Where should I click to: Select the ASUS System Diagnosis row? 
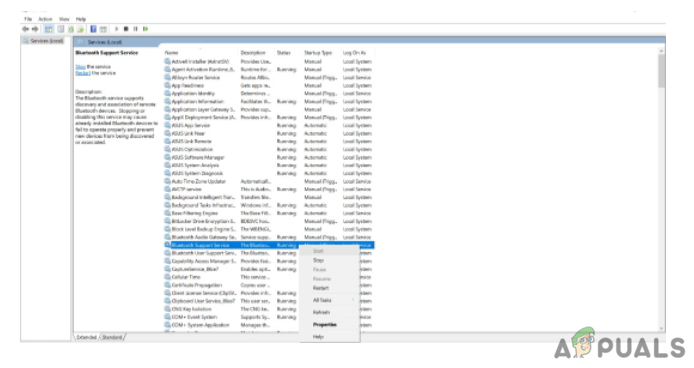(x=269, y=173)
